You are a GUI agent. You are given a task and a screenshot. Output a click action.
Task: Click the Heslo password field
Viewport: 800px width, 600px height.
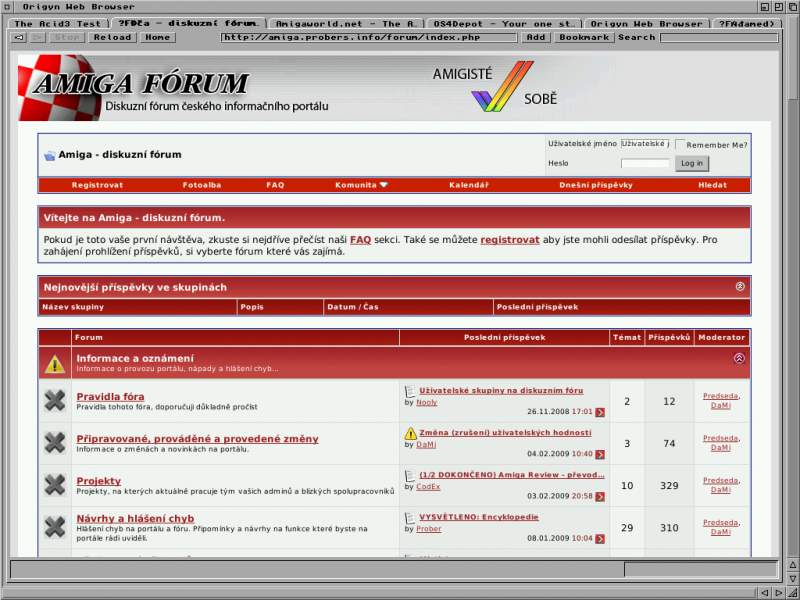[x=645, y=163]
